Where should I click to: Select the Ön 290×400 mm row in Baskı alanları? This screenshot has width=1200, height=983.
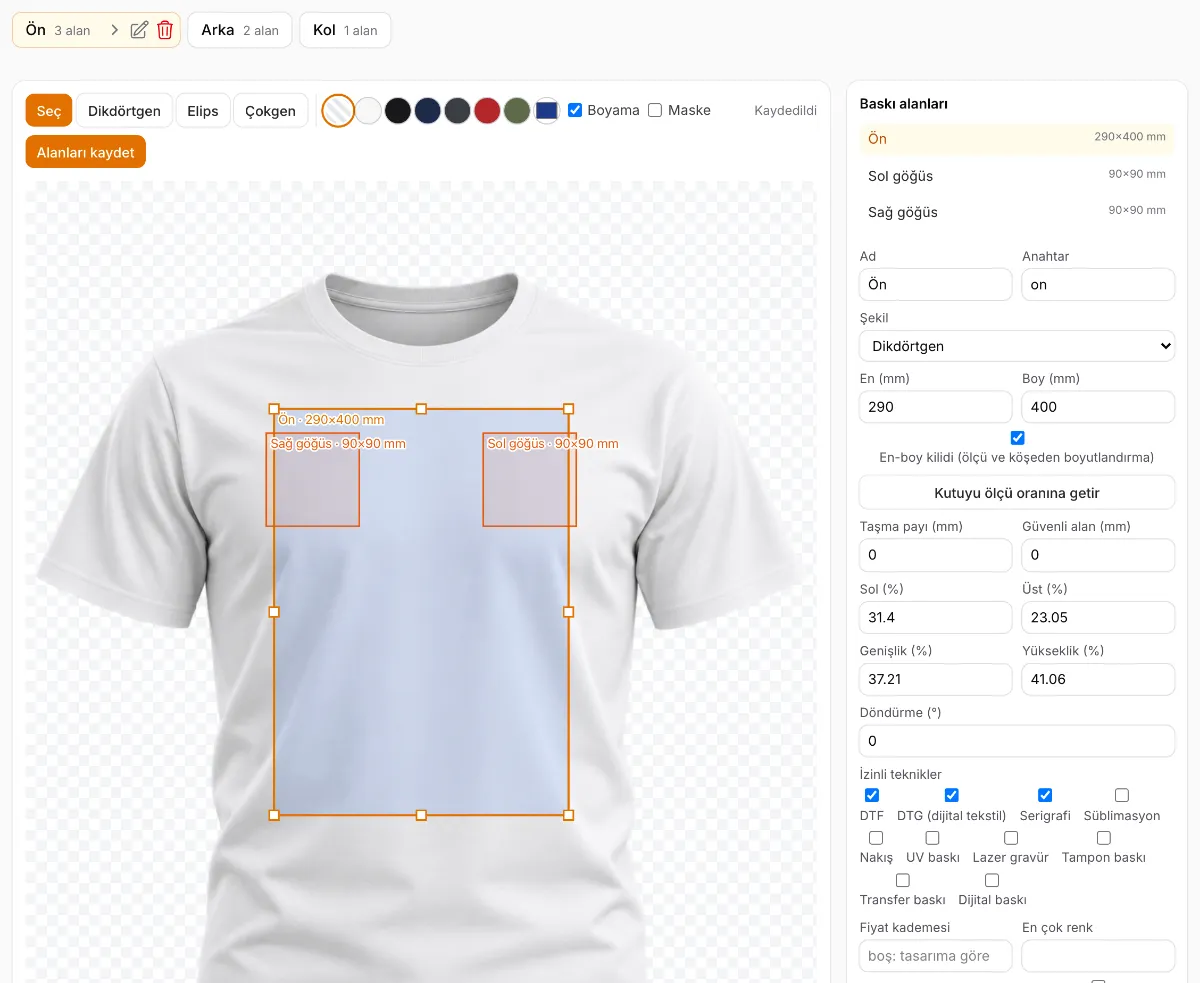pyautogui.click(x=1017, y=138)
